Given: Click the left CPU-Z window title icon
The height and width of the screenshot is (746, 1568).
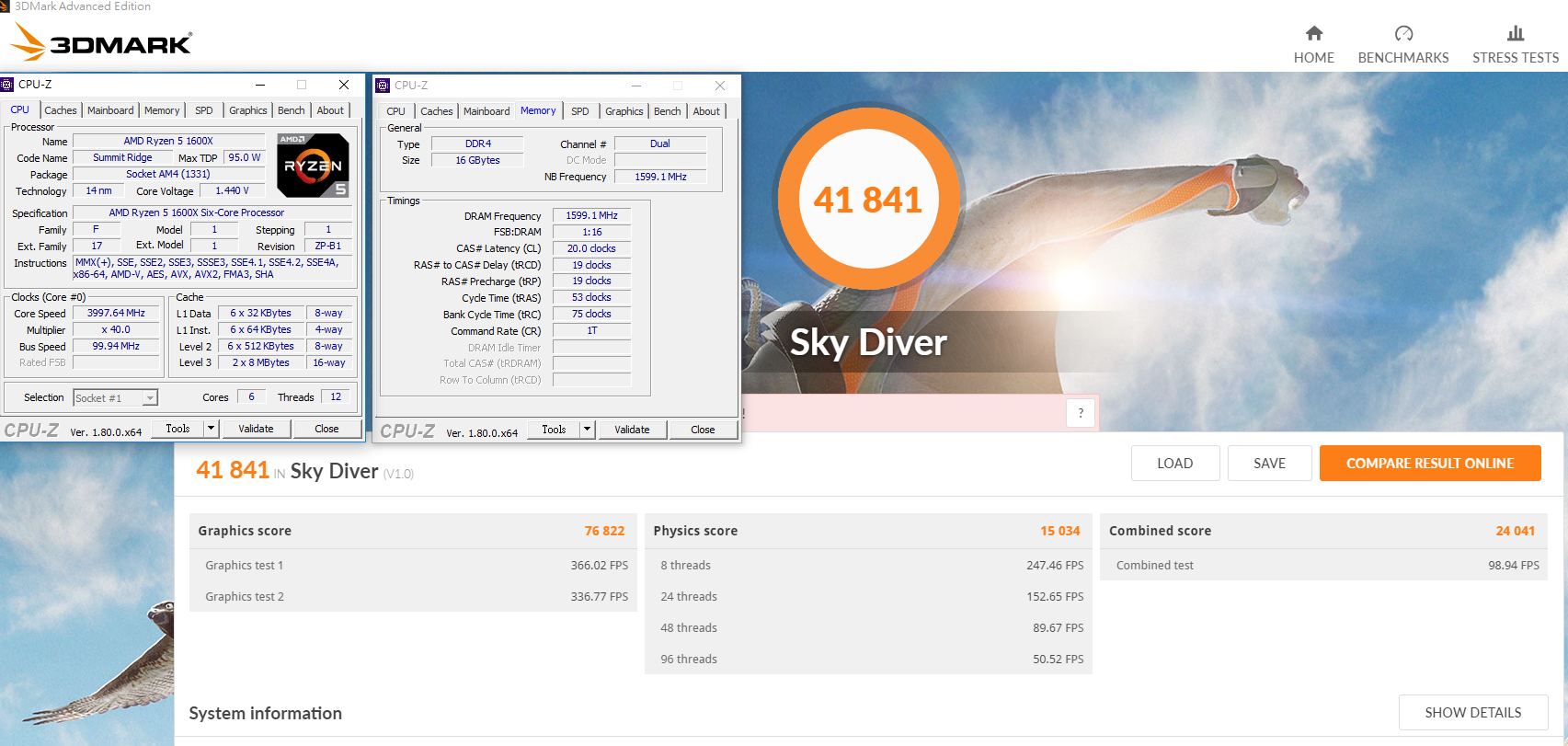Looking at the screenshot, I should [x=7, y=85].
